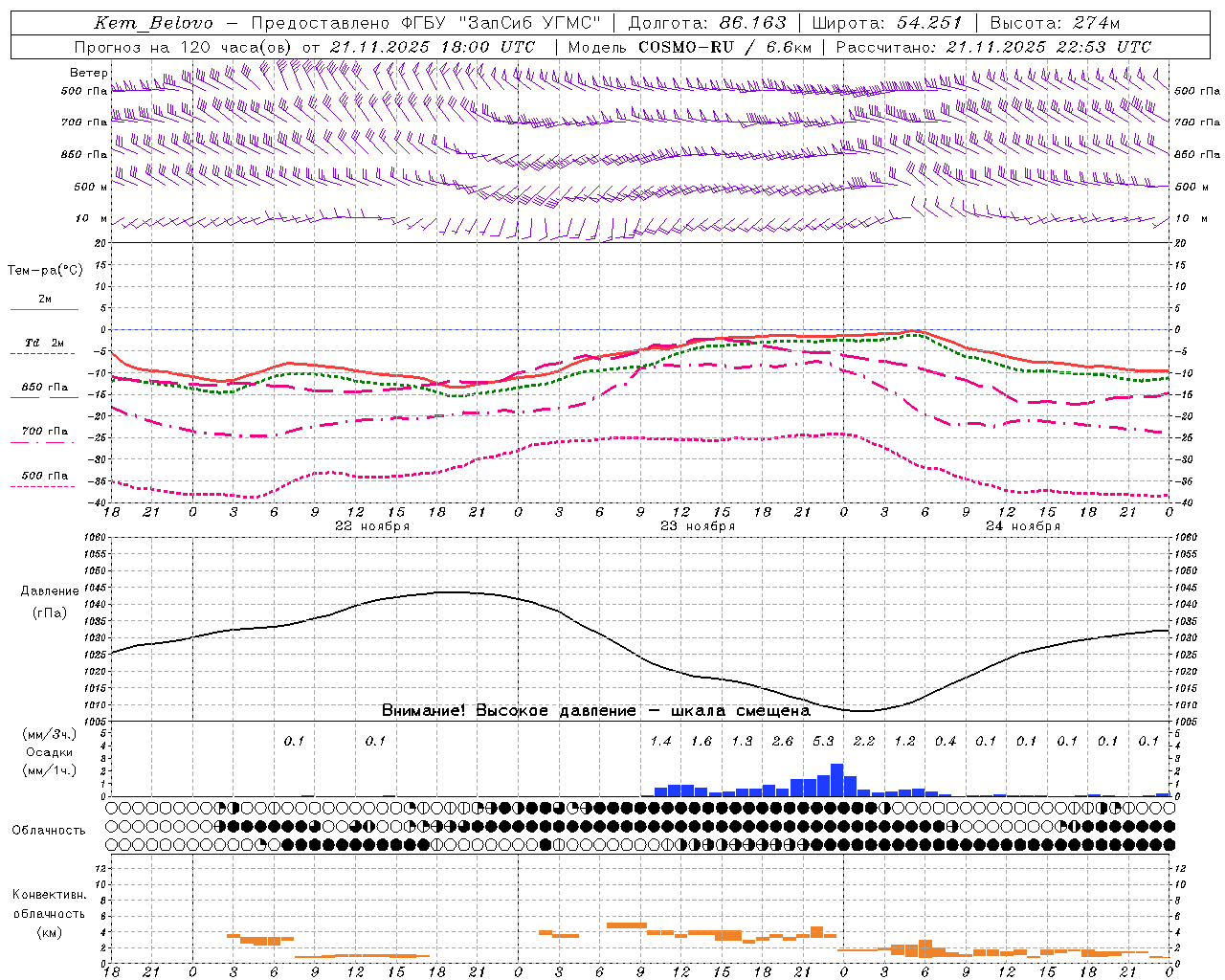Select the 3-hour precipitation value 2.2

(864, 741)
